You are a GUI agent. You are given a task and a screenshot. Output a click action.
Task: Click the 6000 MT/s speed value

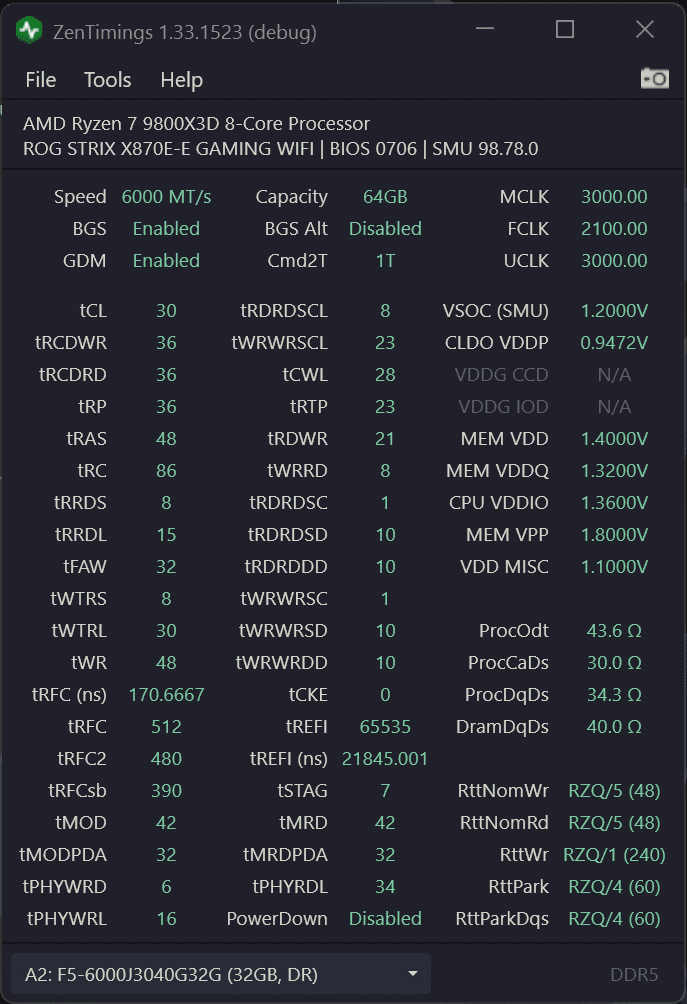tap(166, 197)
